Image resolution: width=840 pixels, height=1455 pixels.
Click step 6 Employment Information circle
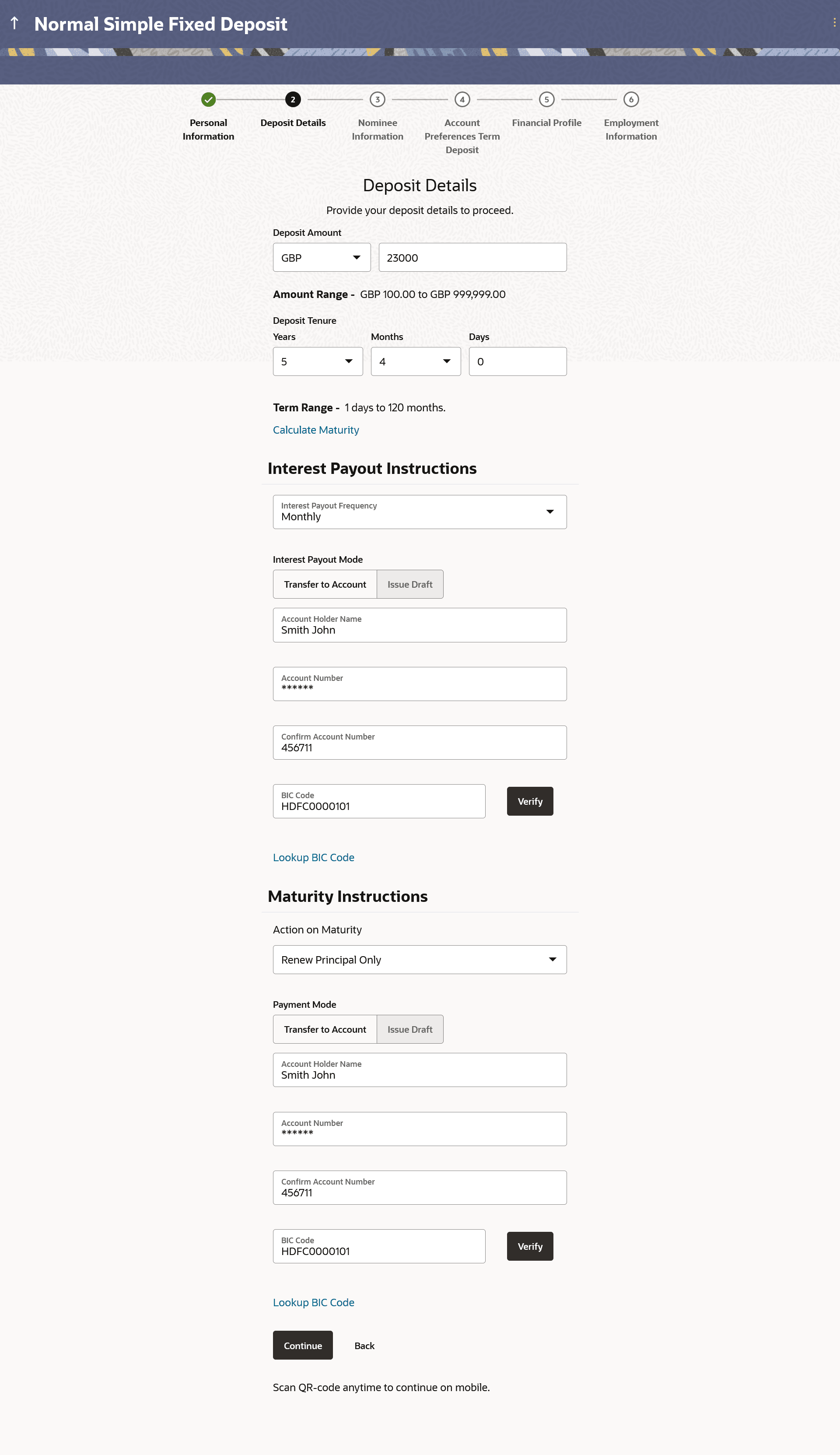tap(630, 99)
